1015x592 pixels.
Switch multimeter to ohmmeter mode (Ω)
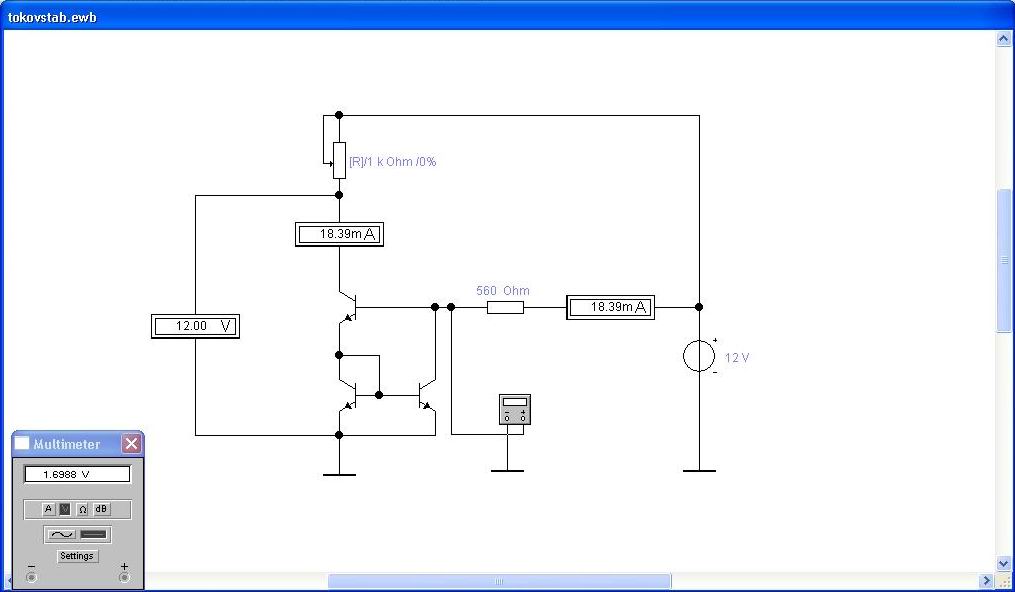pos(83,509)
